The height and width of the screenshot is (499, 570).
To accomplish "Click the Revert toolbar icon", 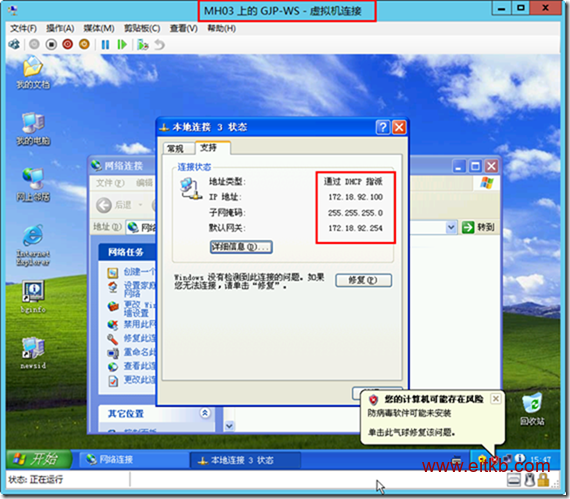I will (x=160, y=45).
